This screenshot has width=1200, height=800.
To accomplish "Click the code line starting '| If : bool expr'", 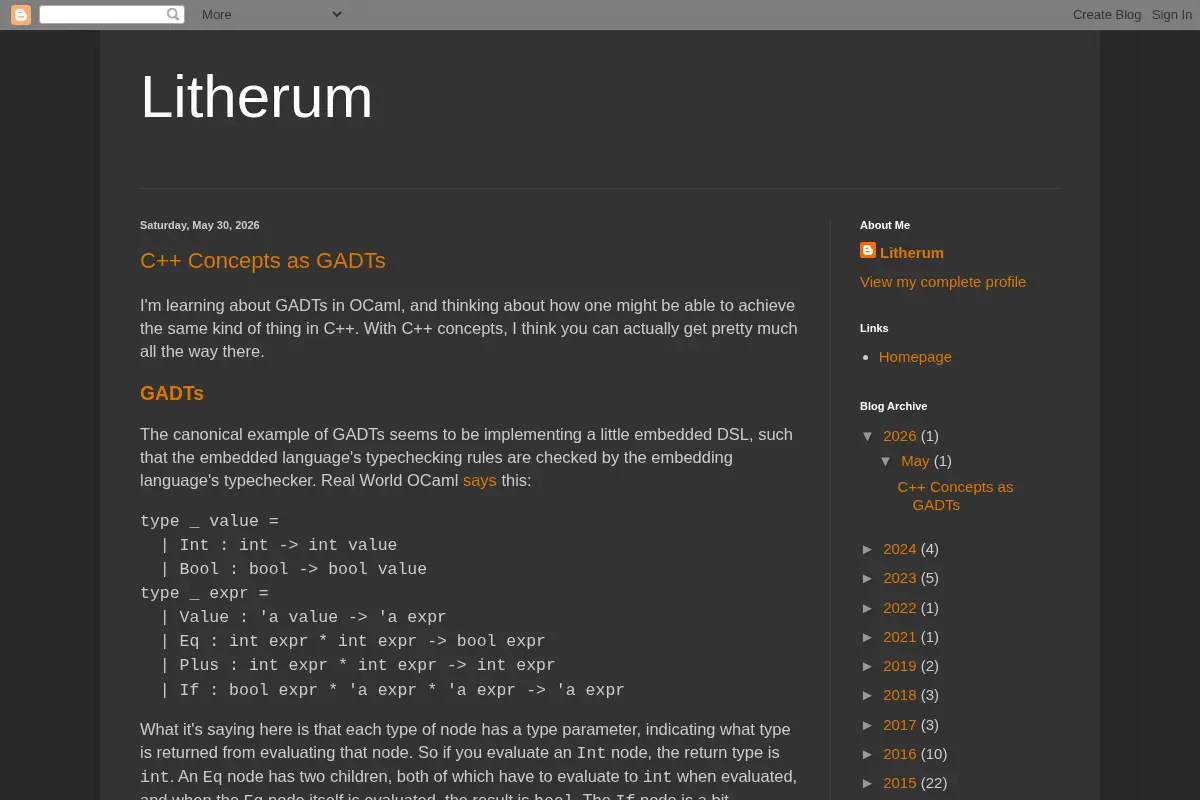I will (392, 690).
